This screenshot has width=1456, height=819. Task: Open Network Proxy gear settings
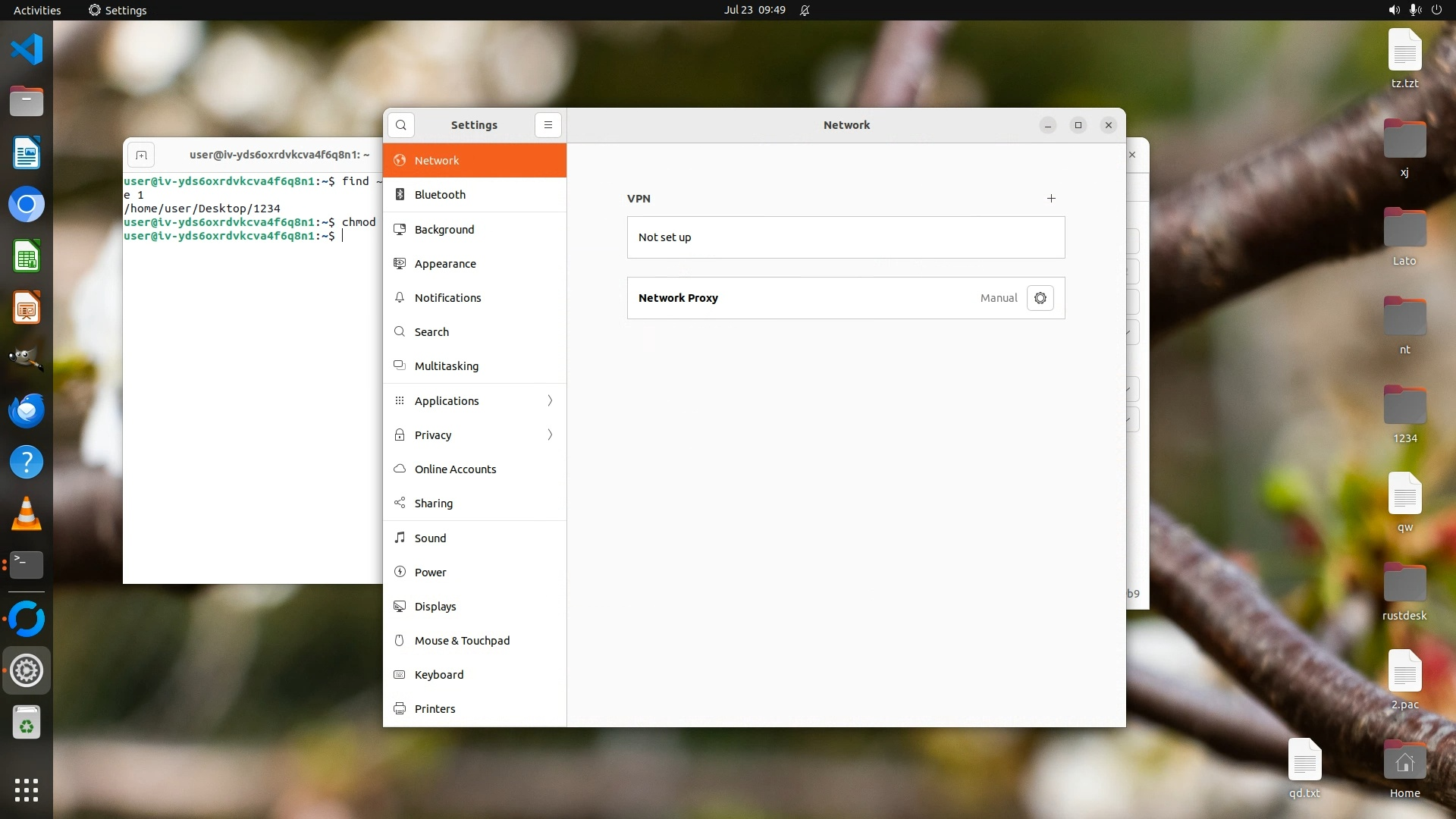click(1040, 298)
